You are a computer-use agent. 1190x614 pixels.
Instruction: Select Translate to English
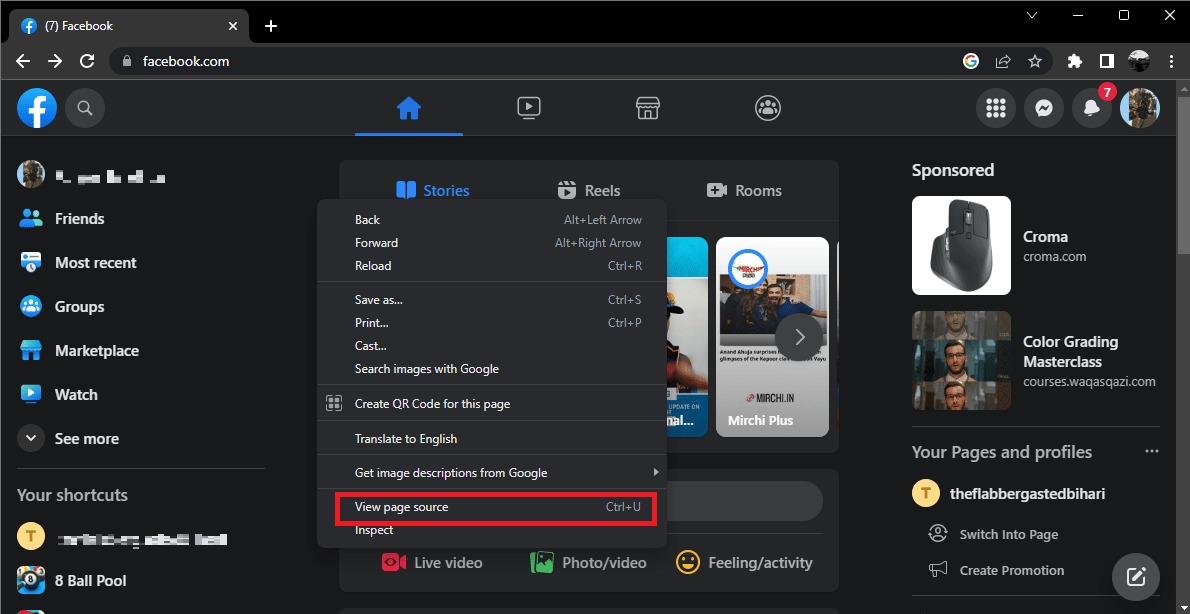pos(492,439)
